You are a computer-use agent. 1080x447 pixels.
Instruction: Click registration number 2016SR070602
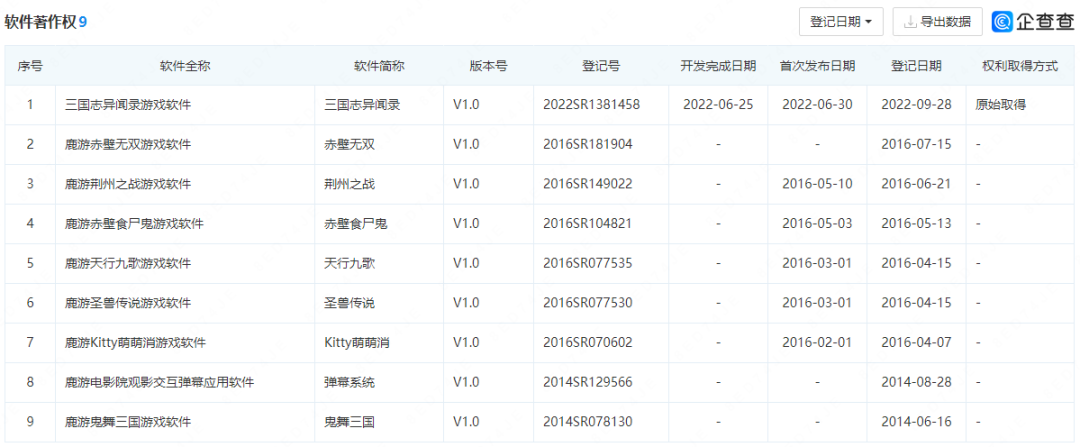tap(588, 342)
